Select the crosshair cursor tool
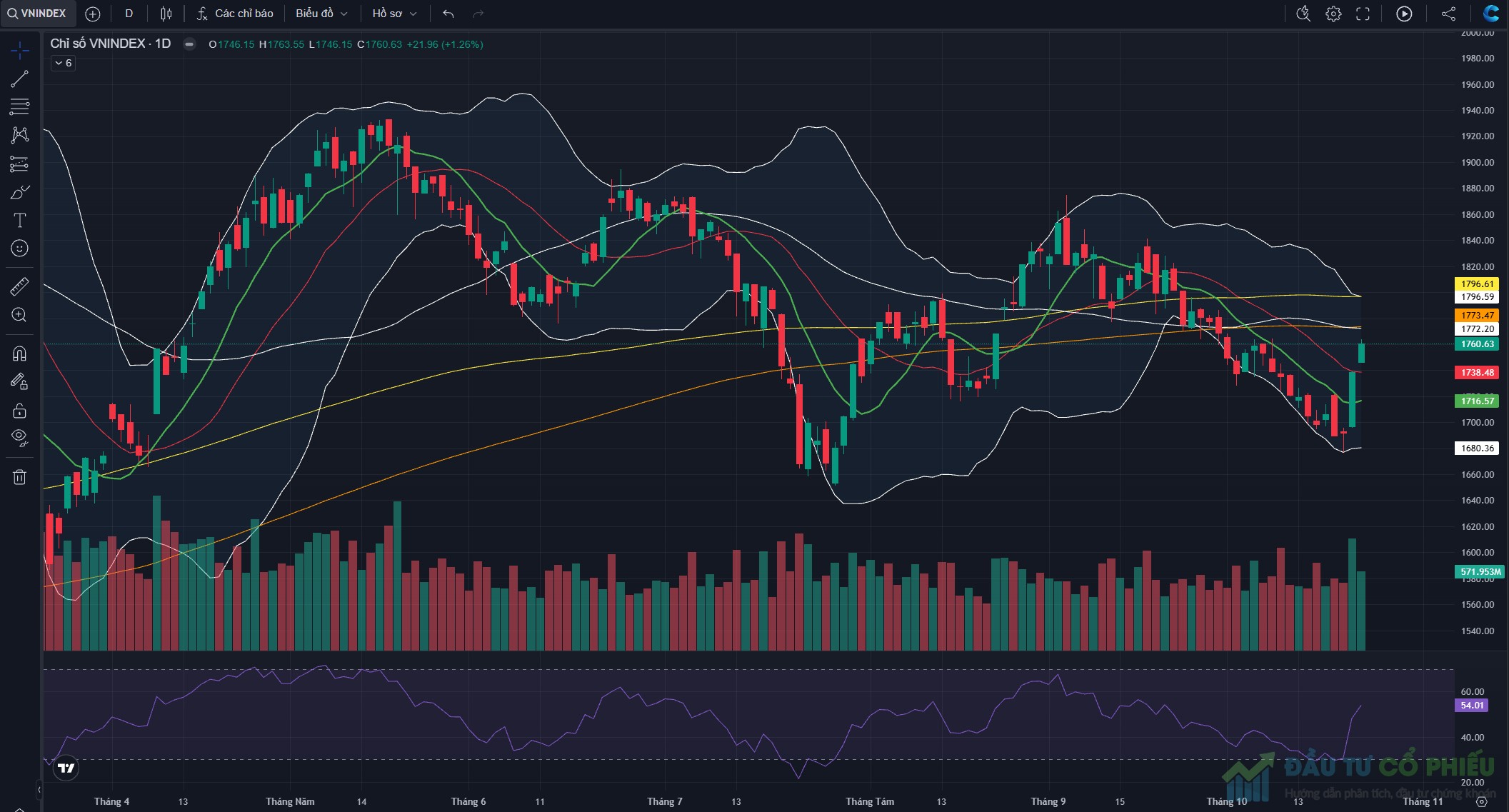This screenshot has height=812, width=1509. 20,51
